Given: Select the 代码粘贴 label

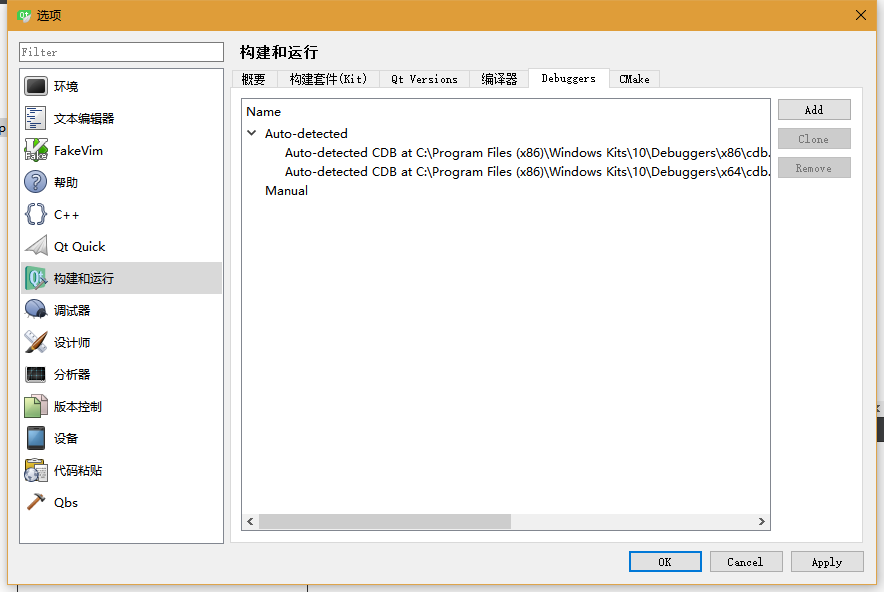Looking at the screenshot, I should click(78, 470).
